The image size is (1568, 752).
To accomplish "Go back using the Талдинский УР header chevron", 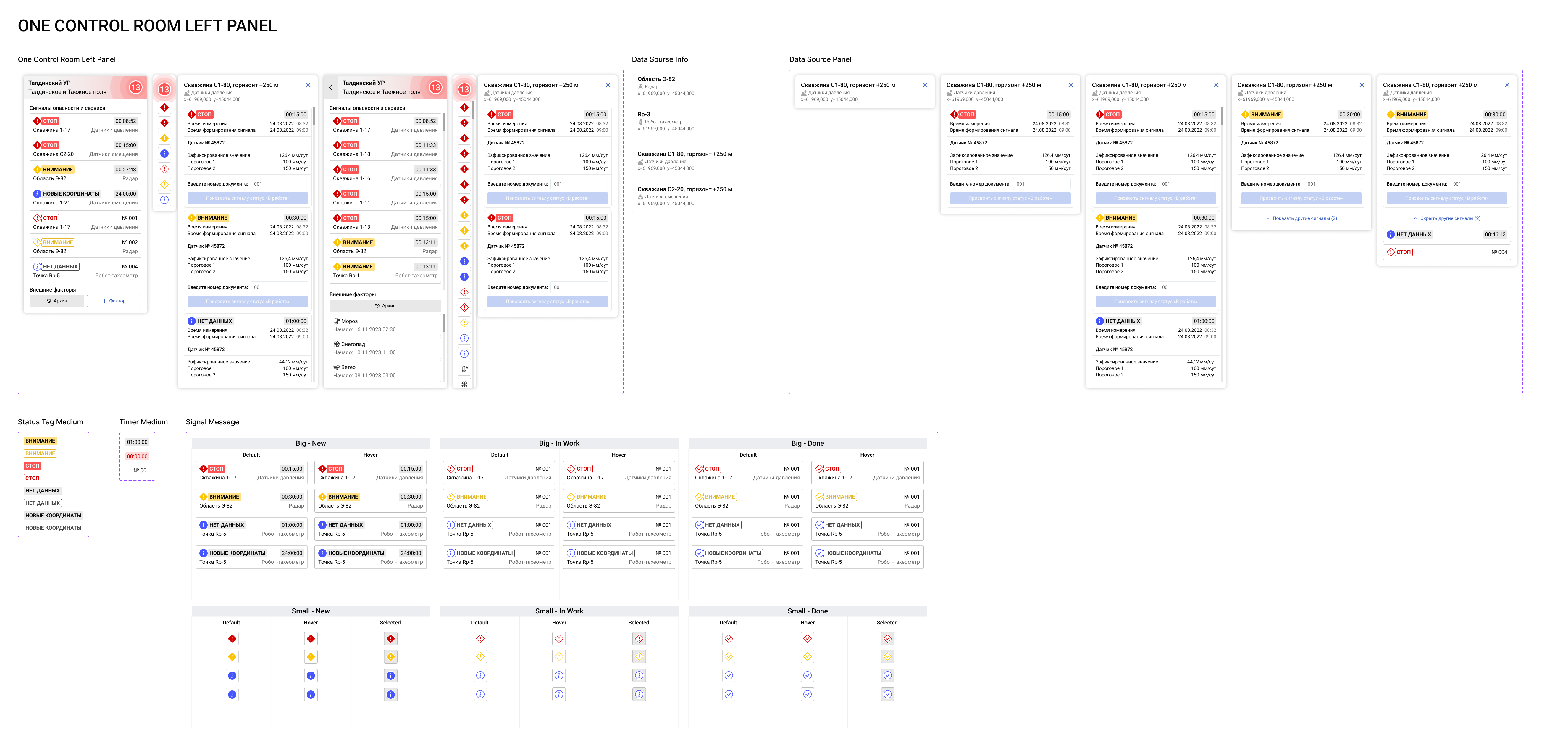I will (330, 87).
